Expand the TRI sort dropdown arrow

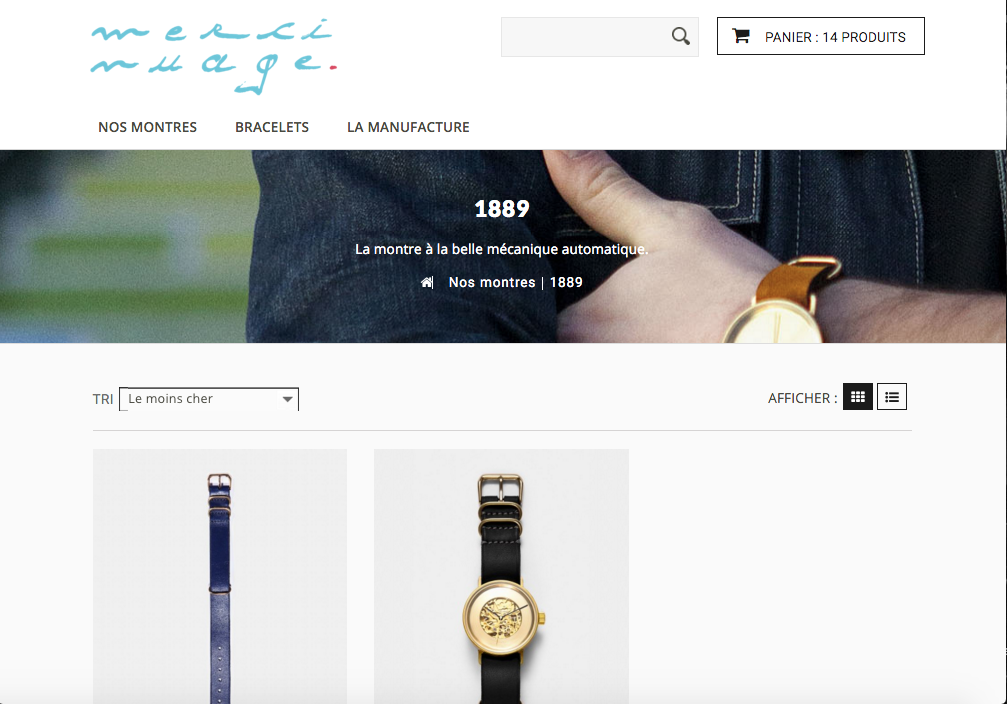288,399
